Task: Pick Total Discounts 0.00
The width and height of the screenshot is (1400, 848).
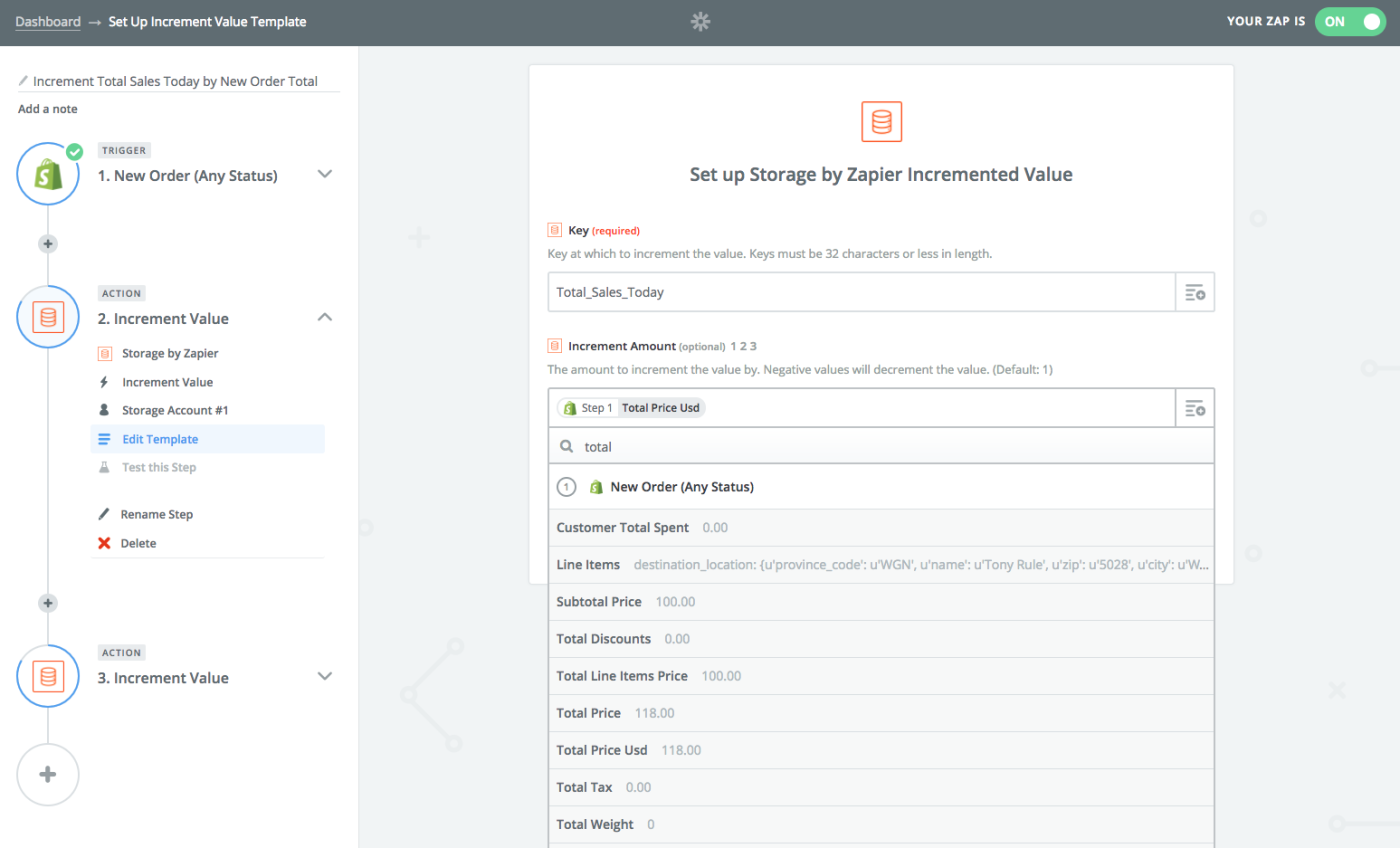Action: (881, 639)
